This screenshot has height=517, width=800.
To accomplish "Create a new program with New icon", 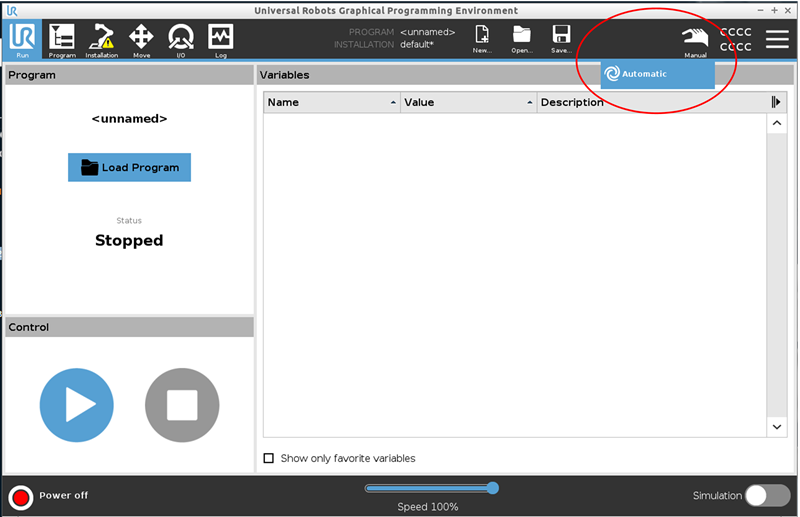I will 482,39.
